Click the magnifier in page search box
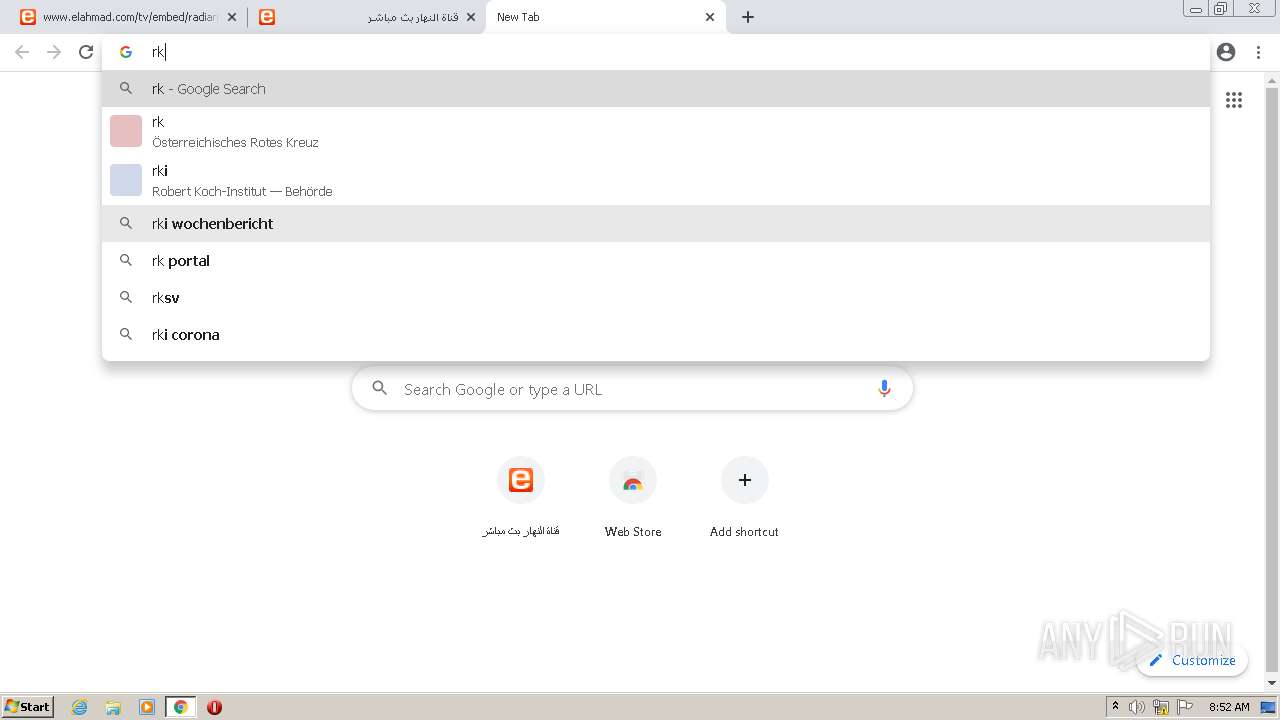Screen dimensions: 1280x720 tap(379, 388)
